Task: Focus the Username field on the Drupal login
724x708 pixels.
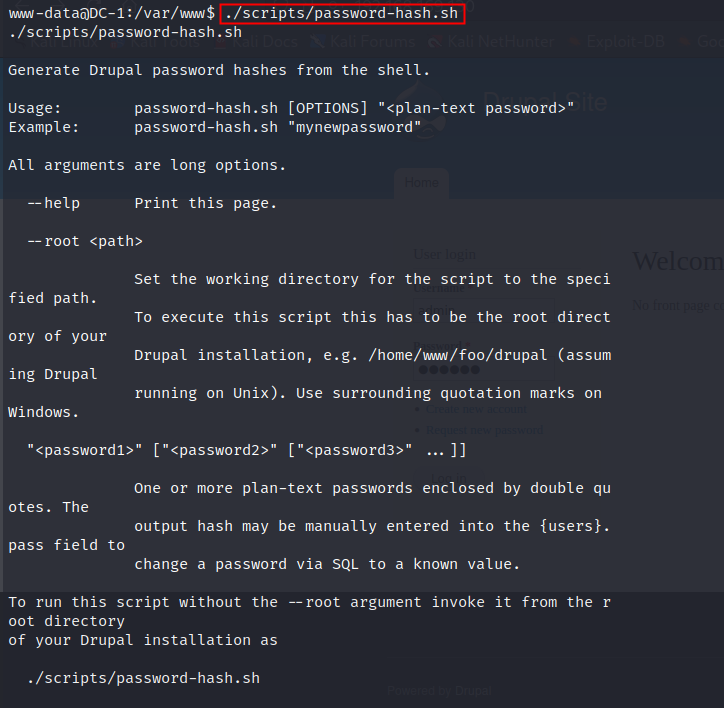Action: [x=484, y=310]
